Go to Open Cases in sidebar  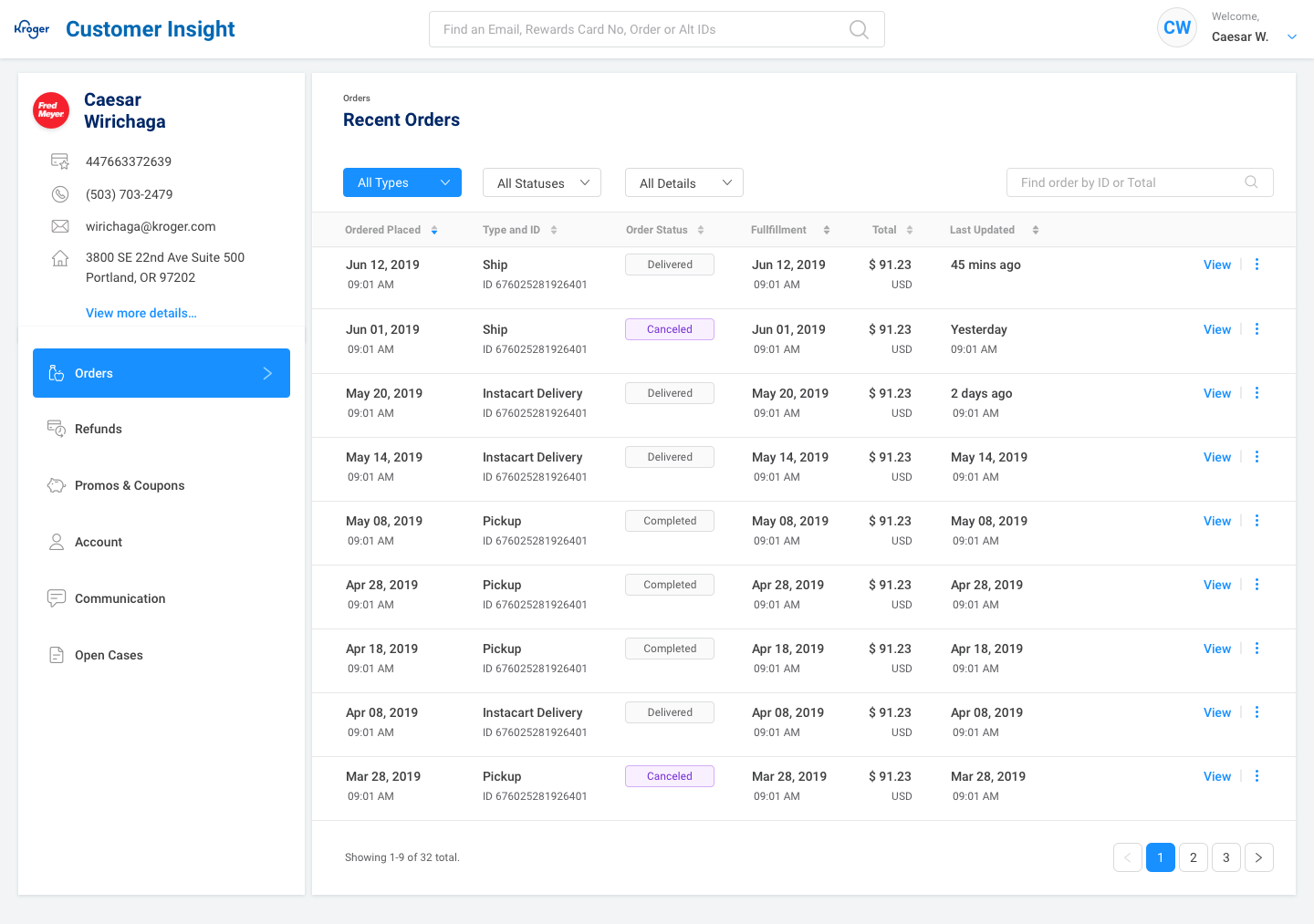tap(109, 655)
